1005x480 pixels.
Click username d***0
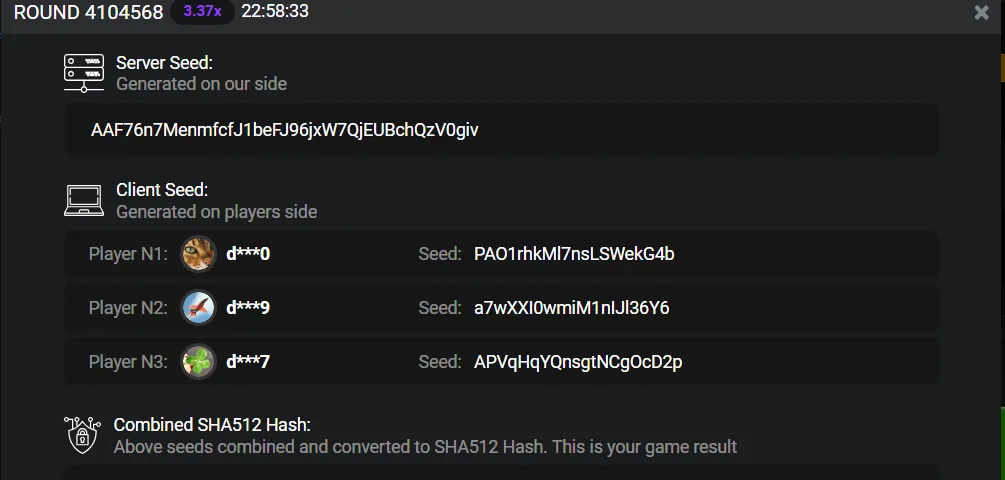248,254
